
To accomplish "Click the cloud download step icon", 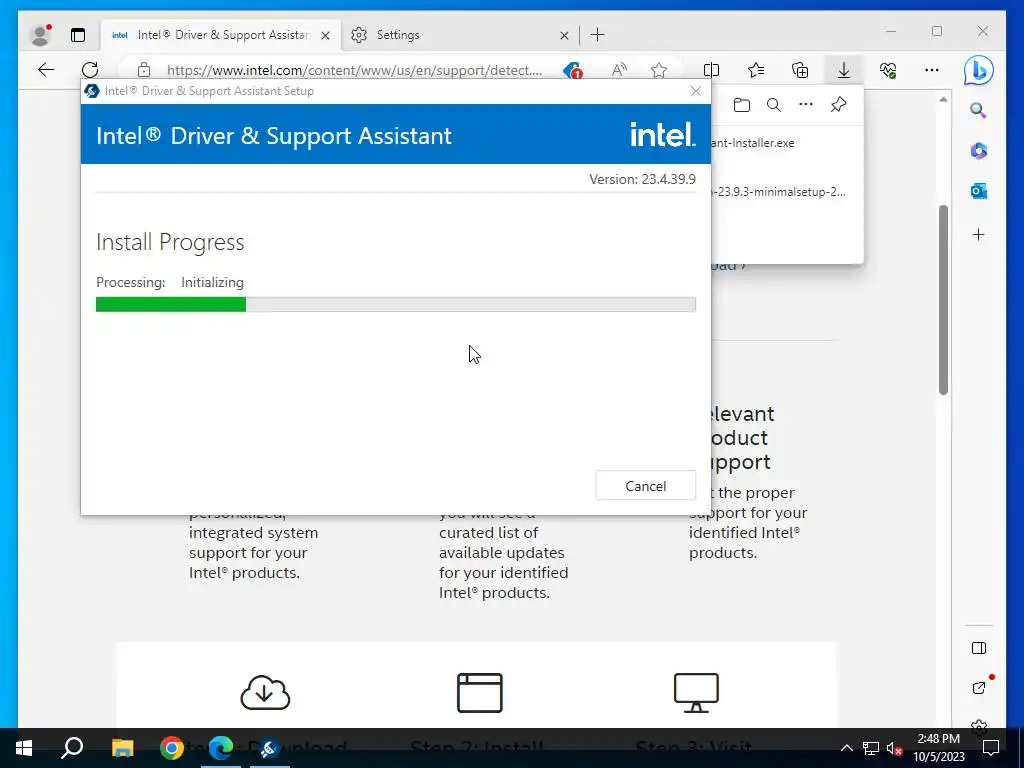I will (265, 692).
